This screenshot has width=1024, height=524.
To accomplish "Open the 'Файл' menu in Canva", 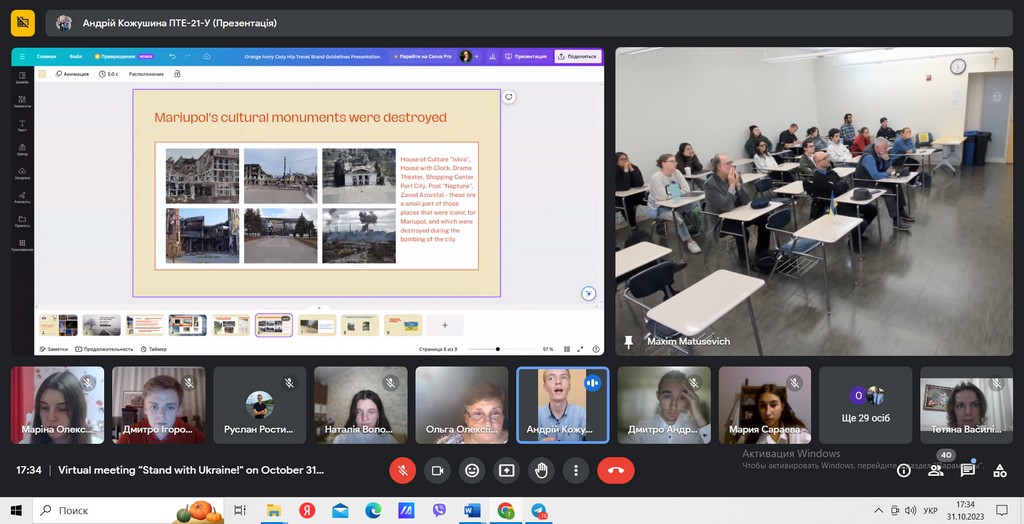I will coord(76,56).
